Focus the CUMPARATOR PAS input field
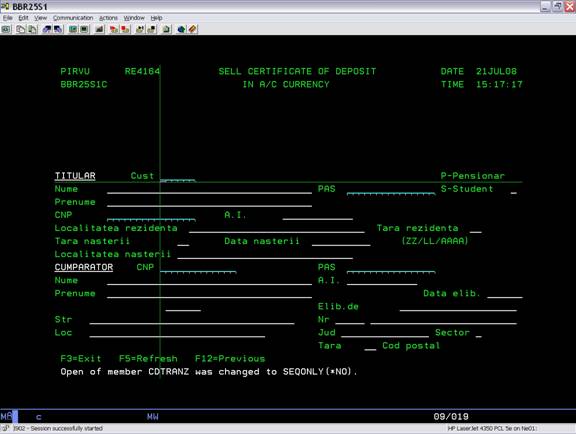The image size is (576, 434). 391,268
